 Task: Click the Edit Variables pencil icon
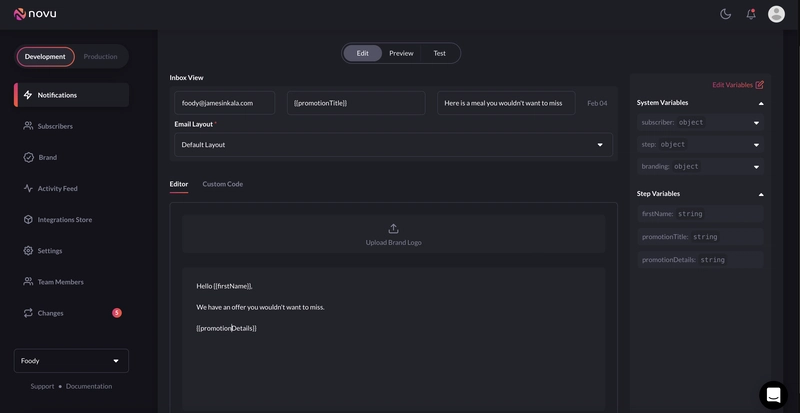[x=760, y=85]
